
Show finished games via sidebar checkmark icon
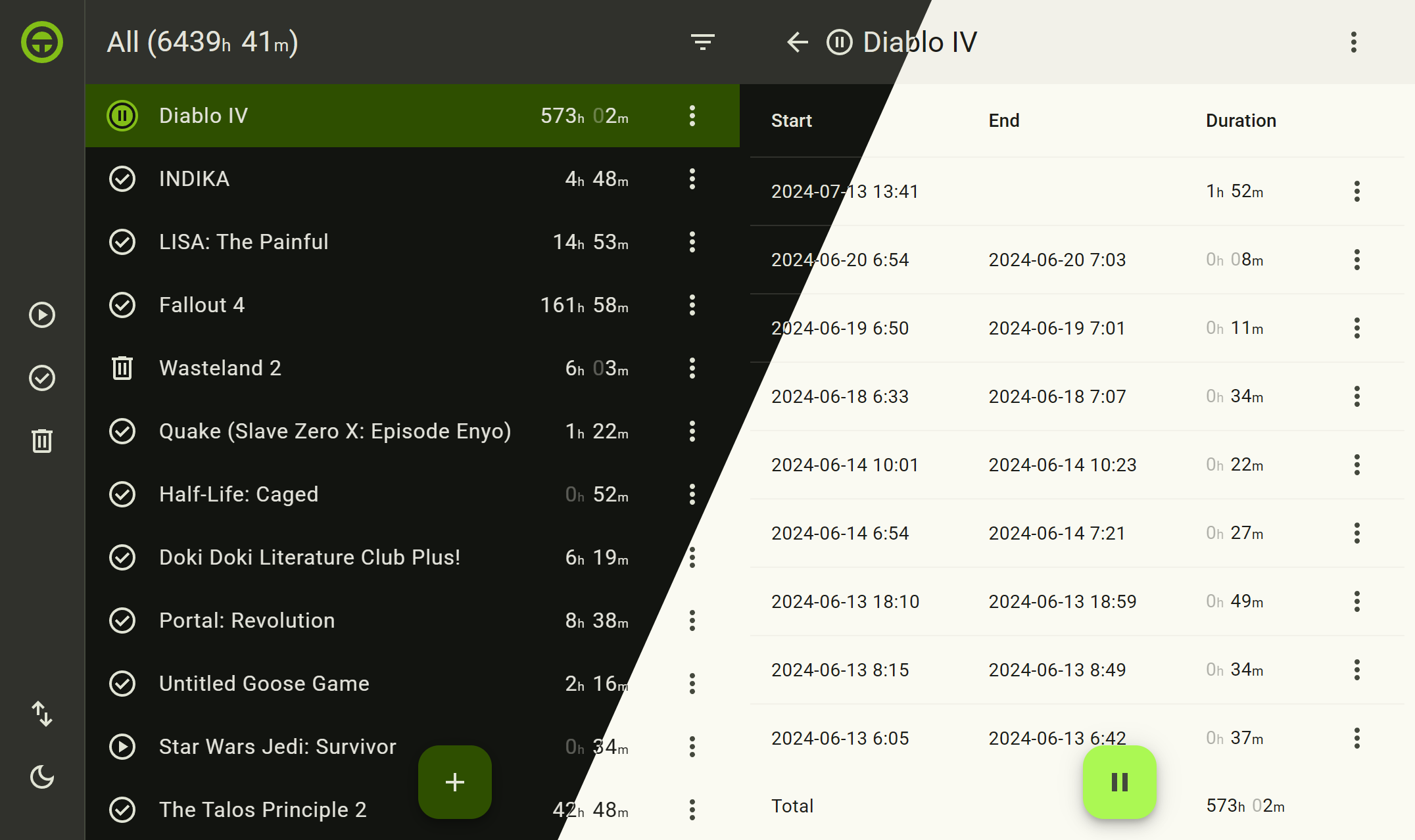42,378
